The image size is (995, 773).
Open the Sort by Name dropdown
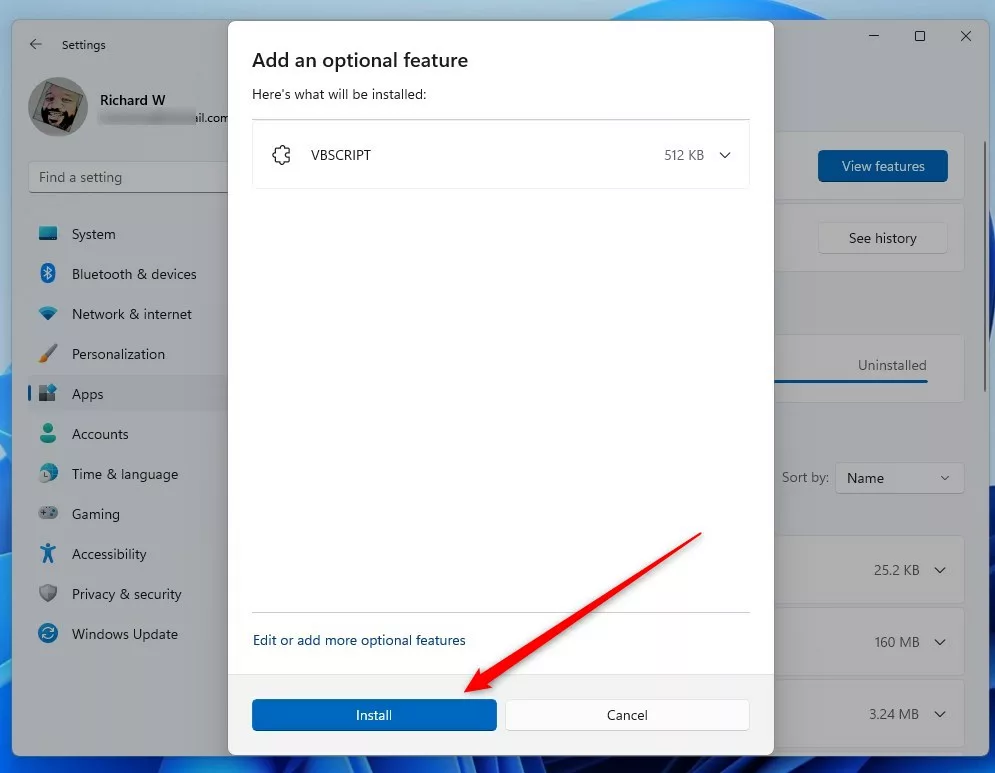click(899, 478)
